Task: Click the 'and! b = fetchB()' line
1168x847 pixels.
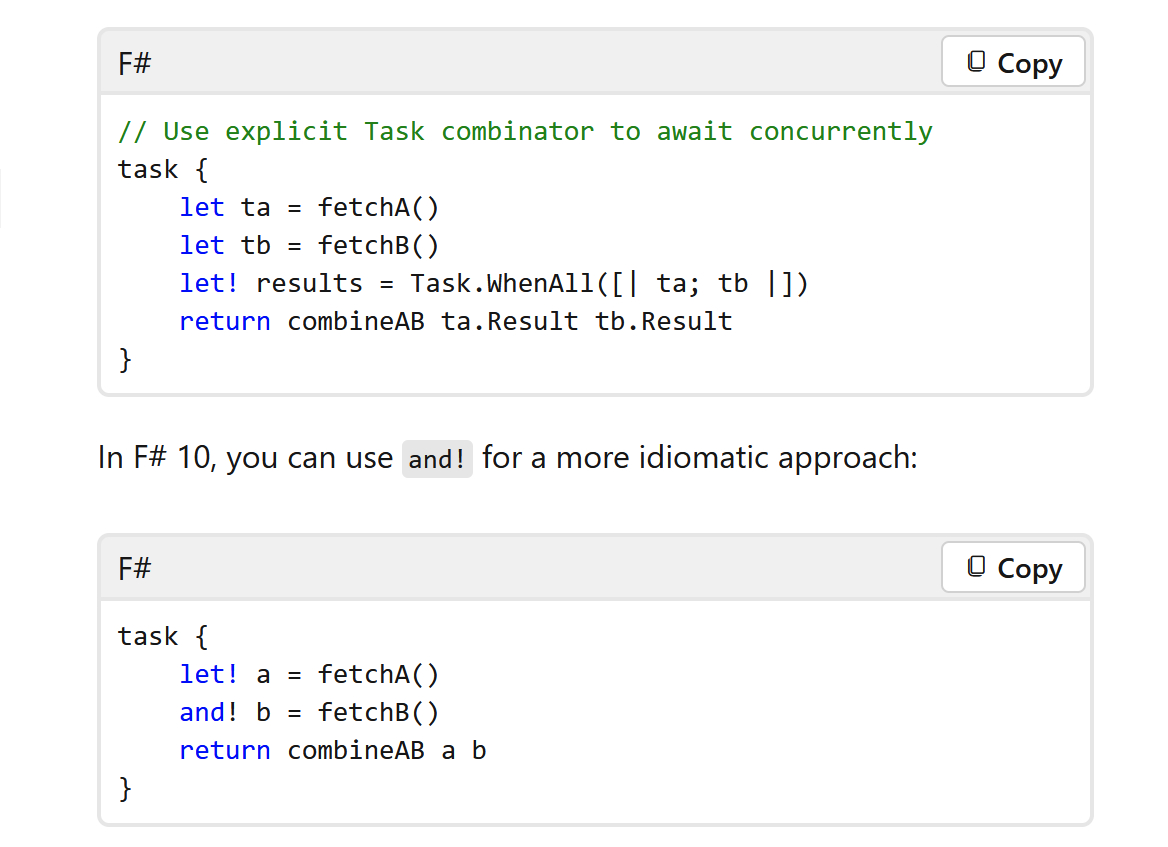Action: pyautogui.click(x=309, y=712)
